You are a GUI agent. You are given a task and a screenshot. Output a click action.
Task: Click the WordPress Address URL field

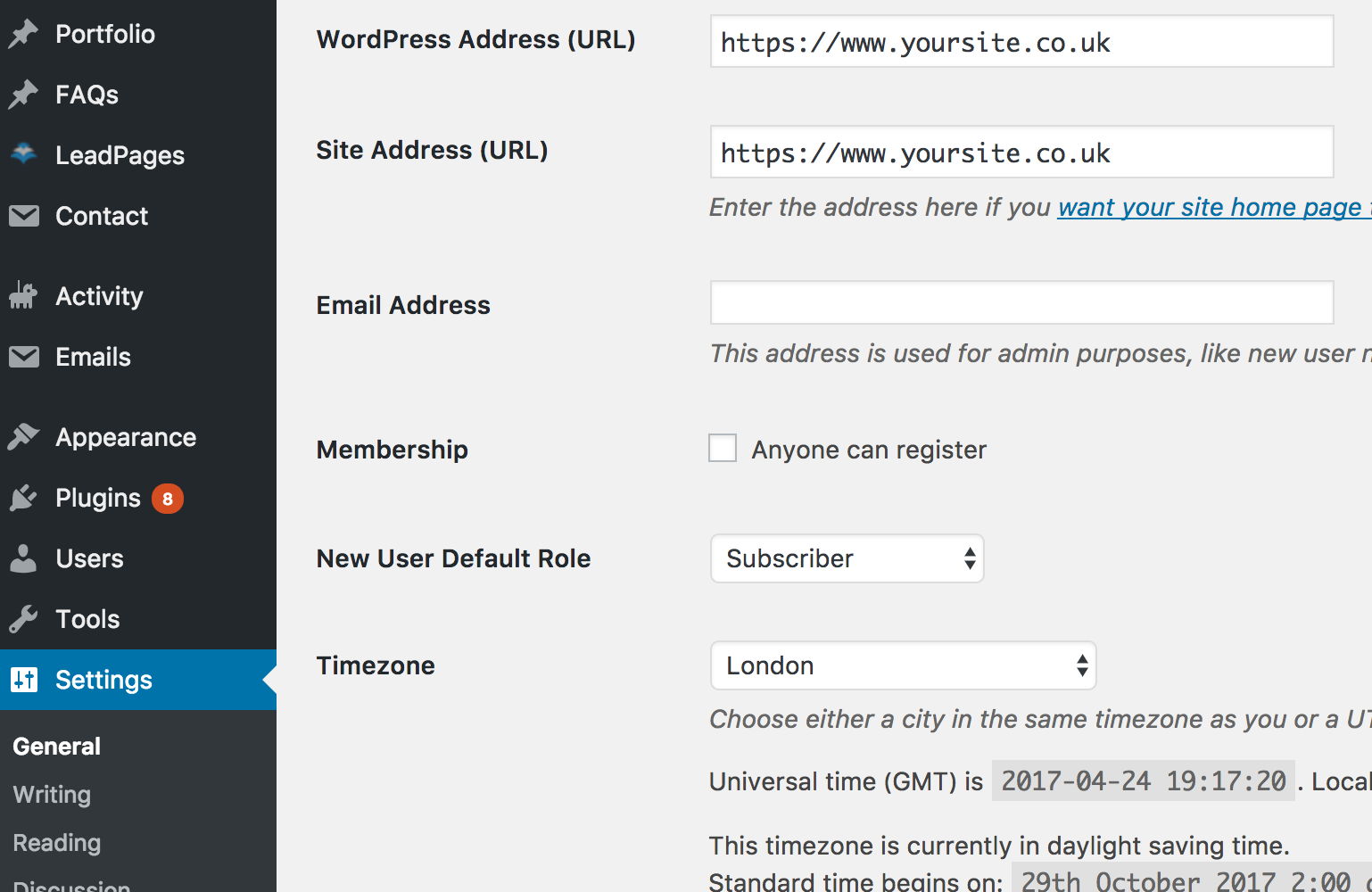click(1021, 41)
